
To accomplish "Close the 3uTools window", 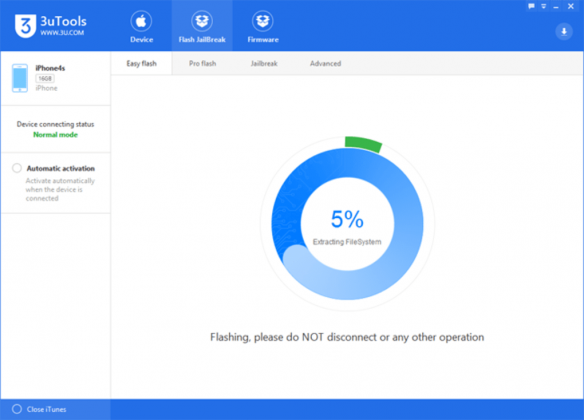I will click(x=571, y=6).
